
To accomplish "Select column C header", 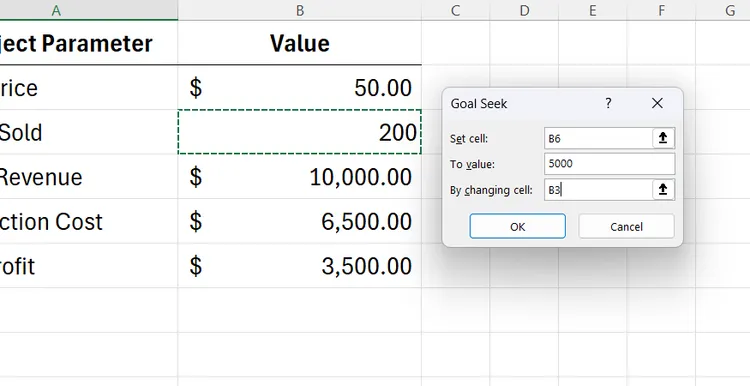I will [455, 10].
